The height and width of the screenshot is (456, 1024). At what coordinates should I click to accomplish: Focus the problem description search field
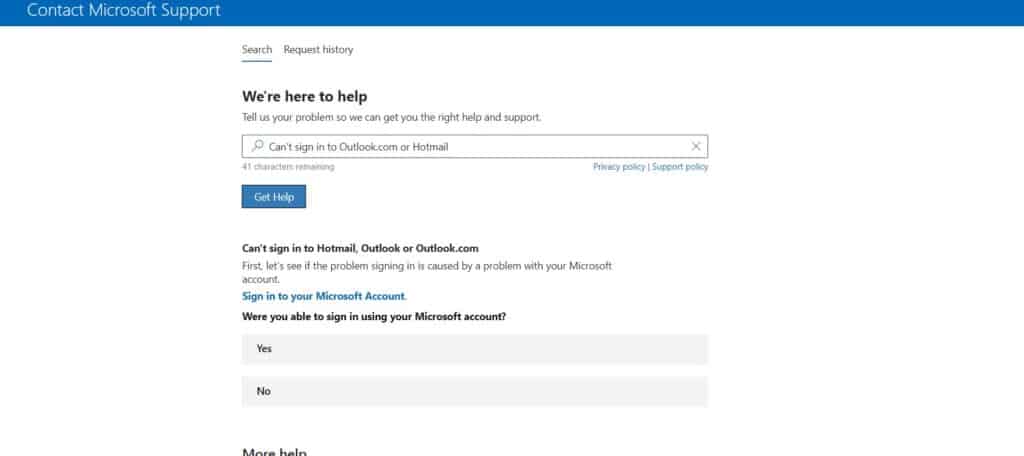475,146
